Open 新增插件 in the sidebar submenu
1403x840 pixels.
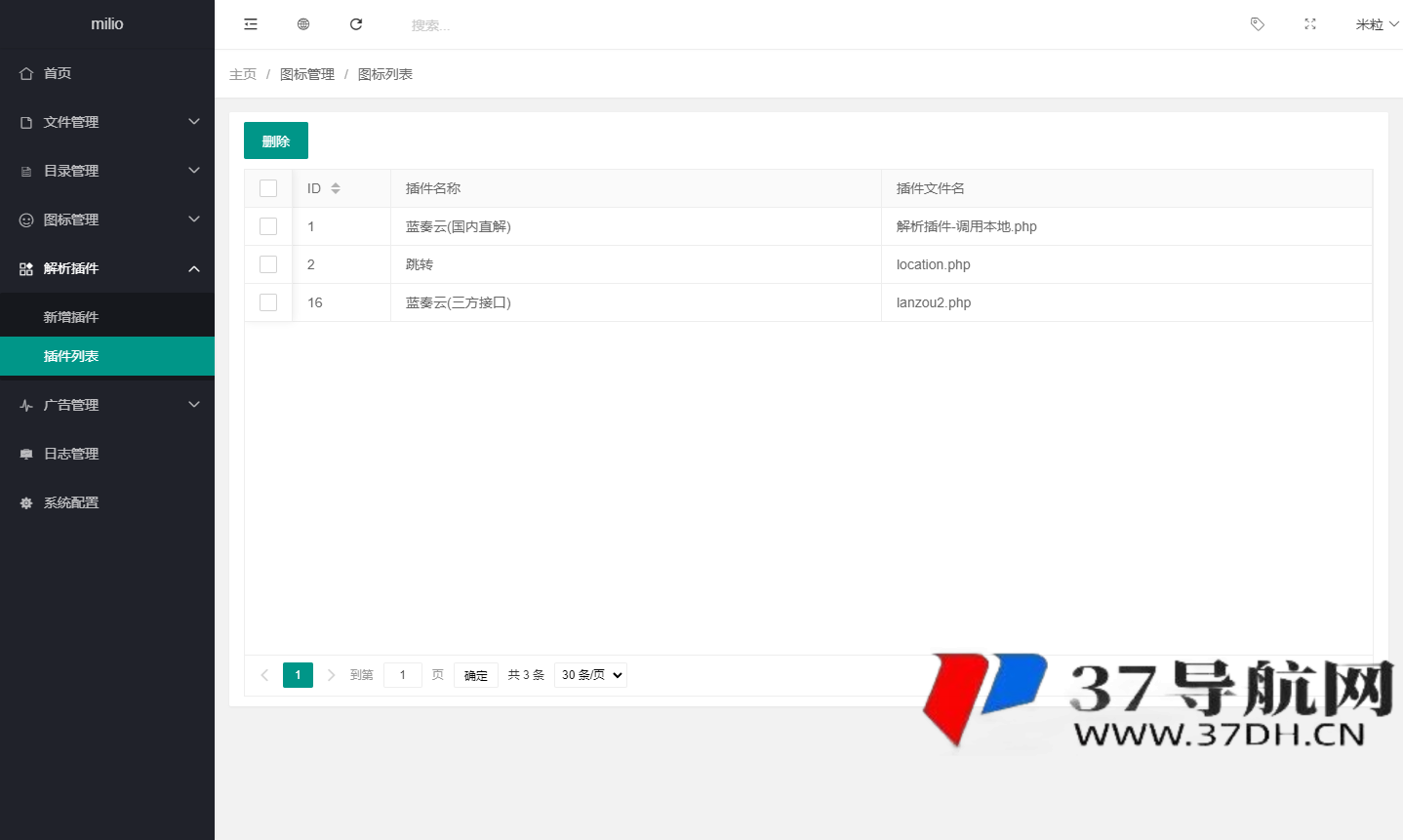[71, 317]
